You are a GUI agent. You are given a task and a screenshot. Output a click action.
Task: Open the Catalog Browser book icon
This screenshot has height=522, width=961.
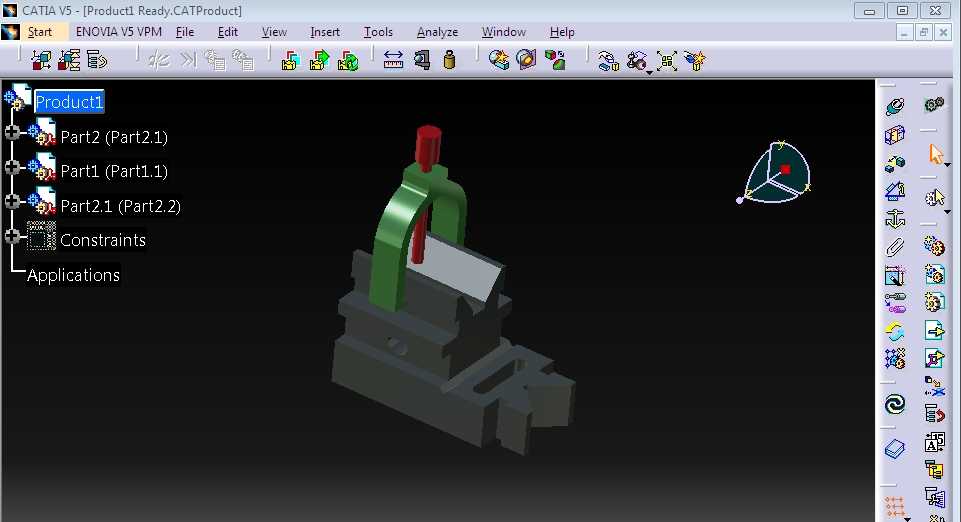coord(895,449)
